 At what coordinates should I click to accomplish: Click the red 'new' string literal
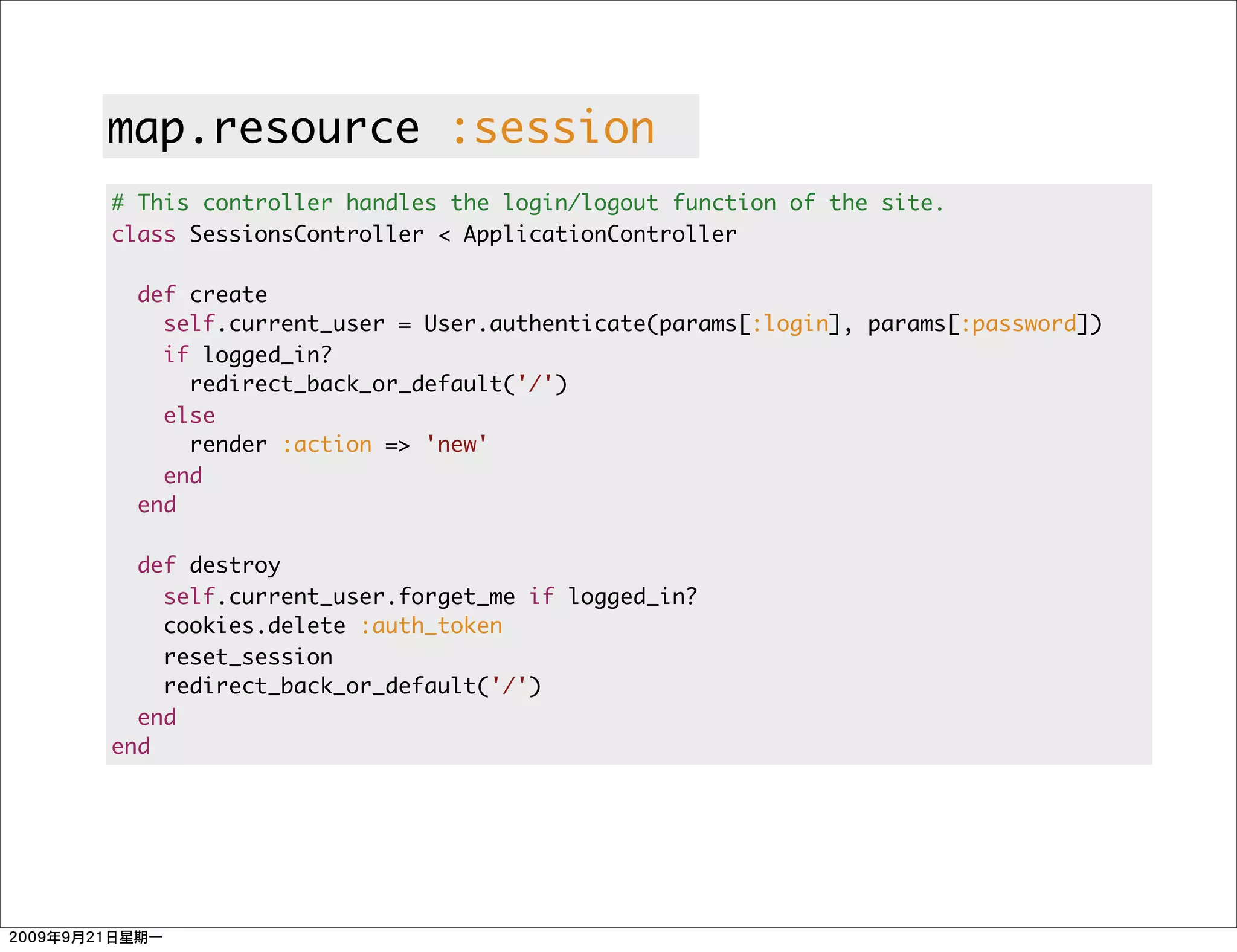click(x=457, y=445)
